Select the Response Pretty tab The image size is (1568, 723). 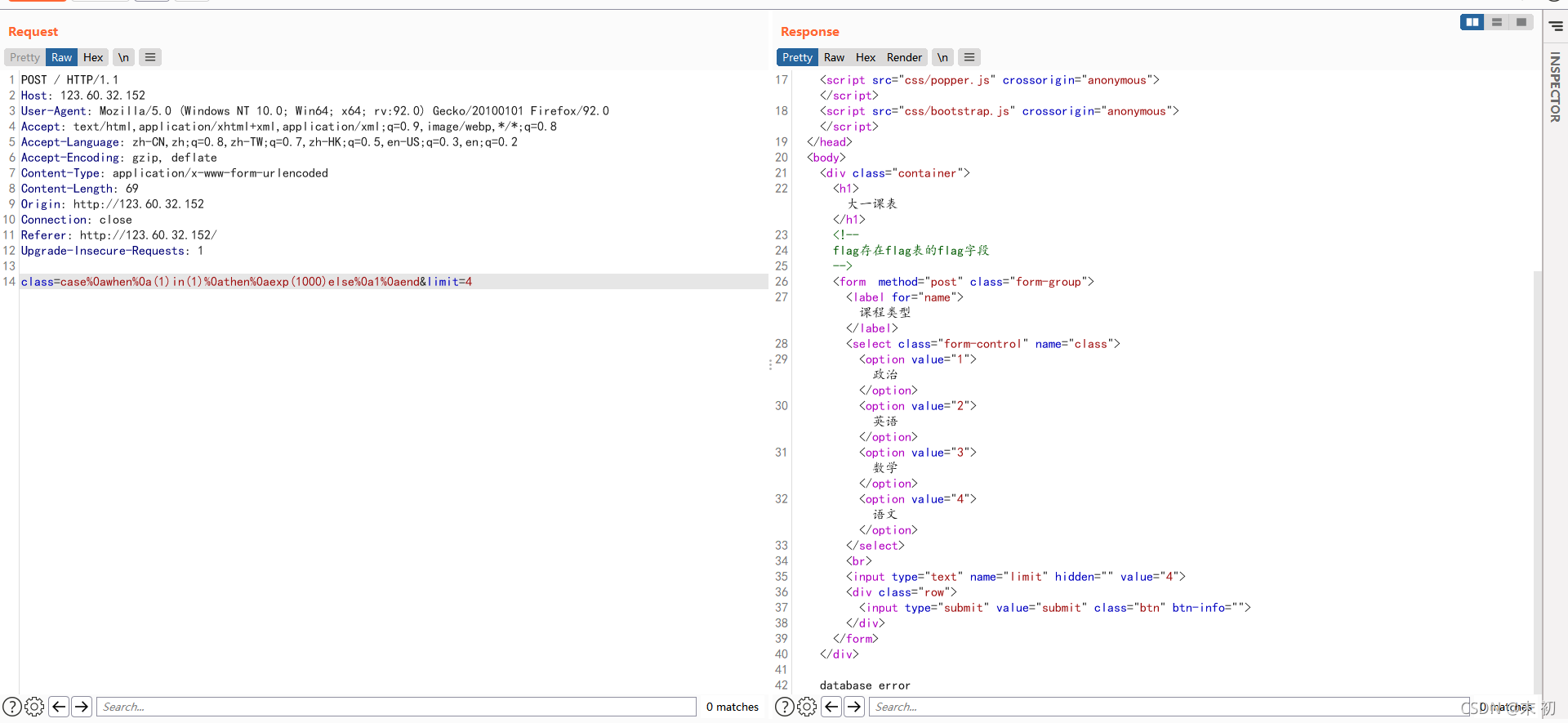[x=797, y=57]
